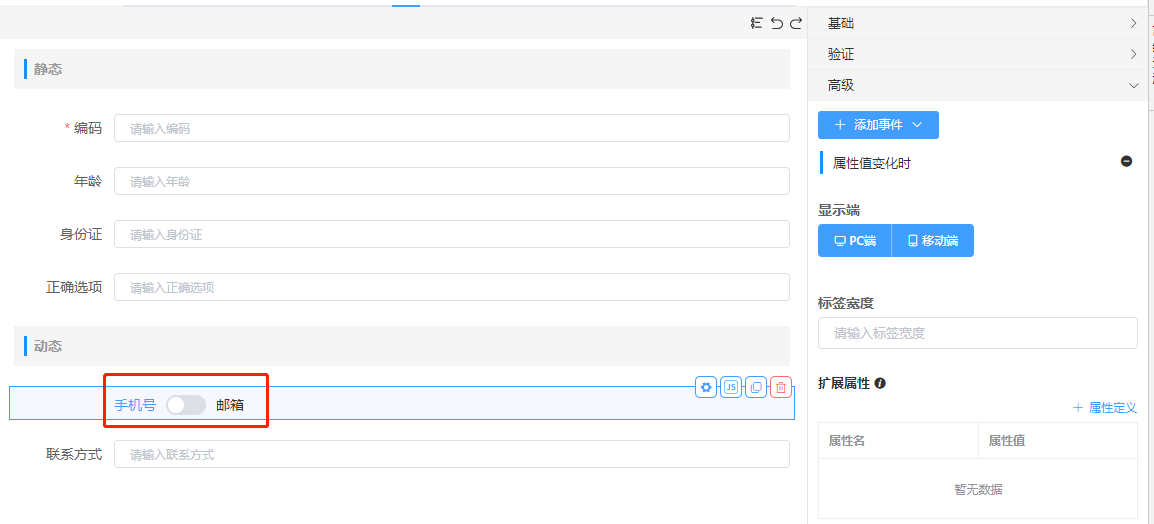Screen dimensions: 1154x524
Task: Click the redo arrow icon
Action: click(x=796, y=23)
